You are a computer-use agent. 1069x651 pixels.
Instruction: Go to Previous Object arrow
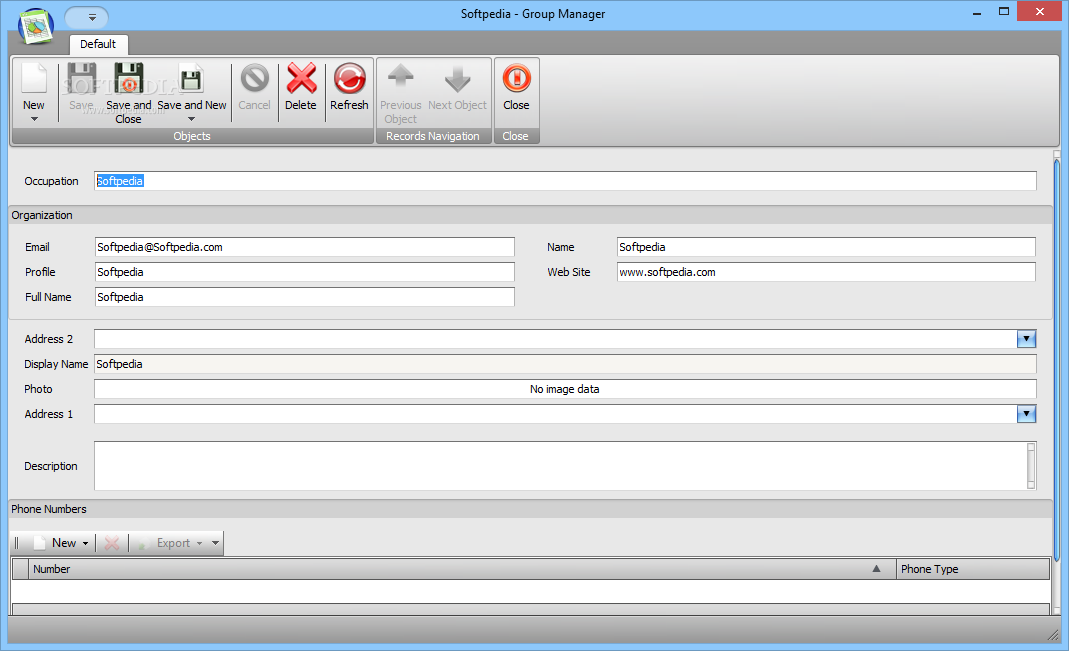tap(400, 78)
